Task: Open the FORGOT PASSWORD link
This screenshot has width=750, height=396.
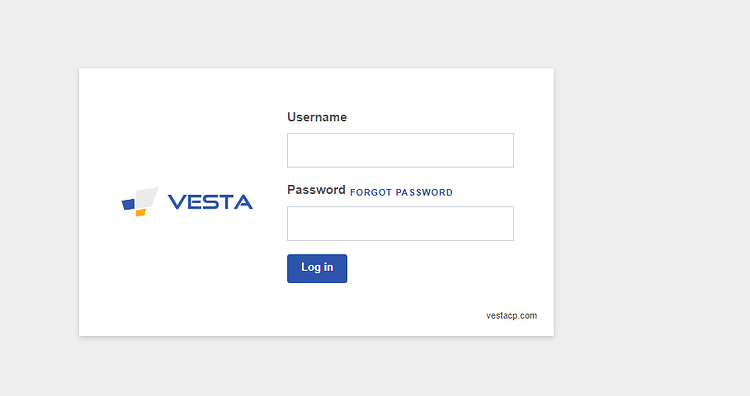Action: 401,192
